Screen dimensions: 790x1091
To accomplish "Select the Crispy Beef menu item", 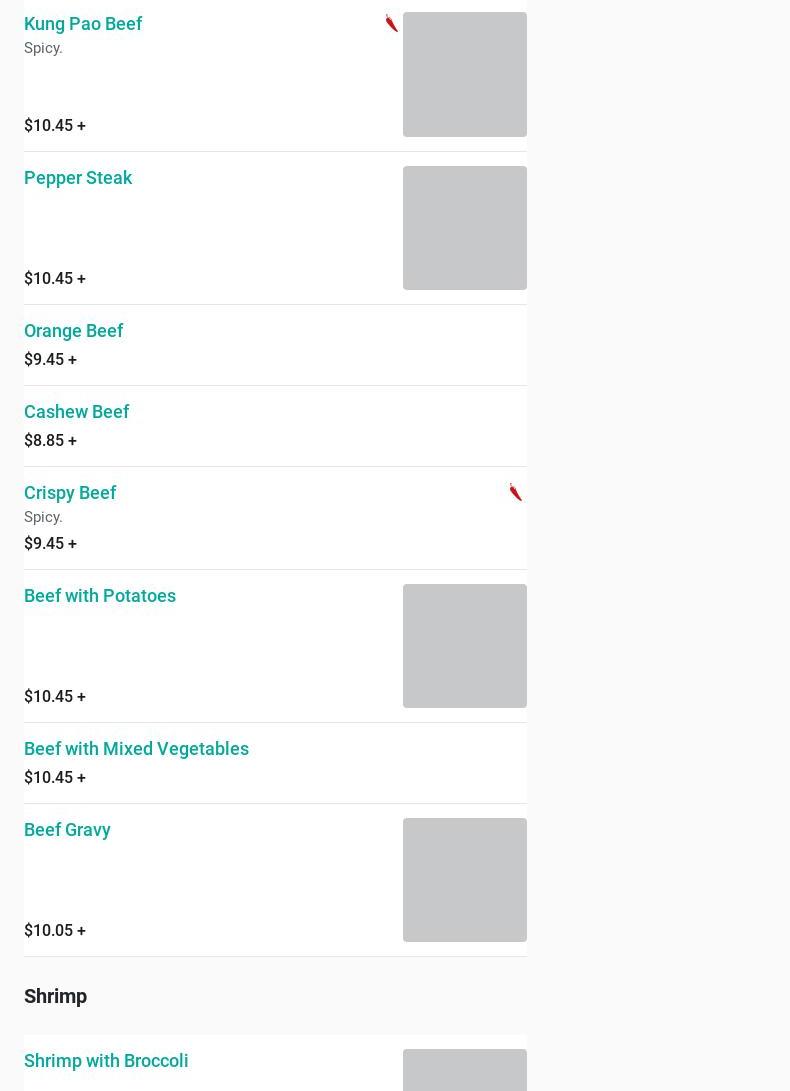I will coord(70,493).
